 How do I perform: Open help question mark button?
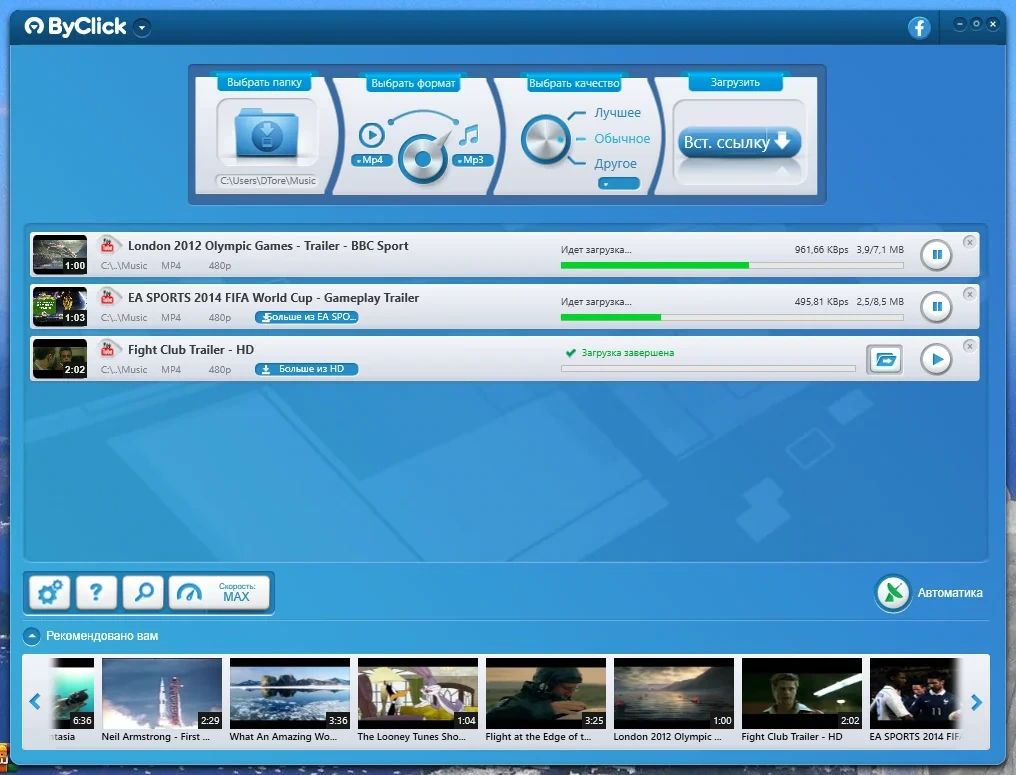point(97,592)
